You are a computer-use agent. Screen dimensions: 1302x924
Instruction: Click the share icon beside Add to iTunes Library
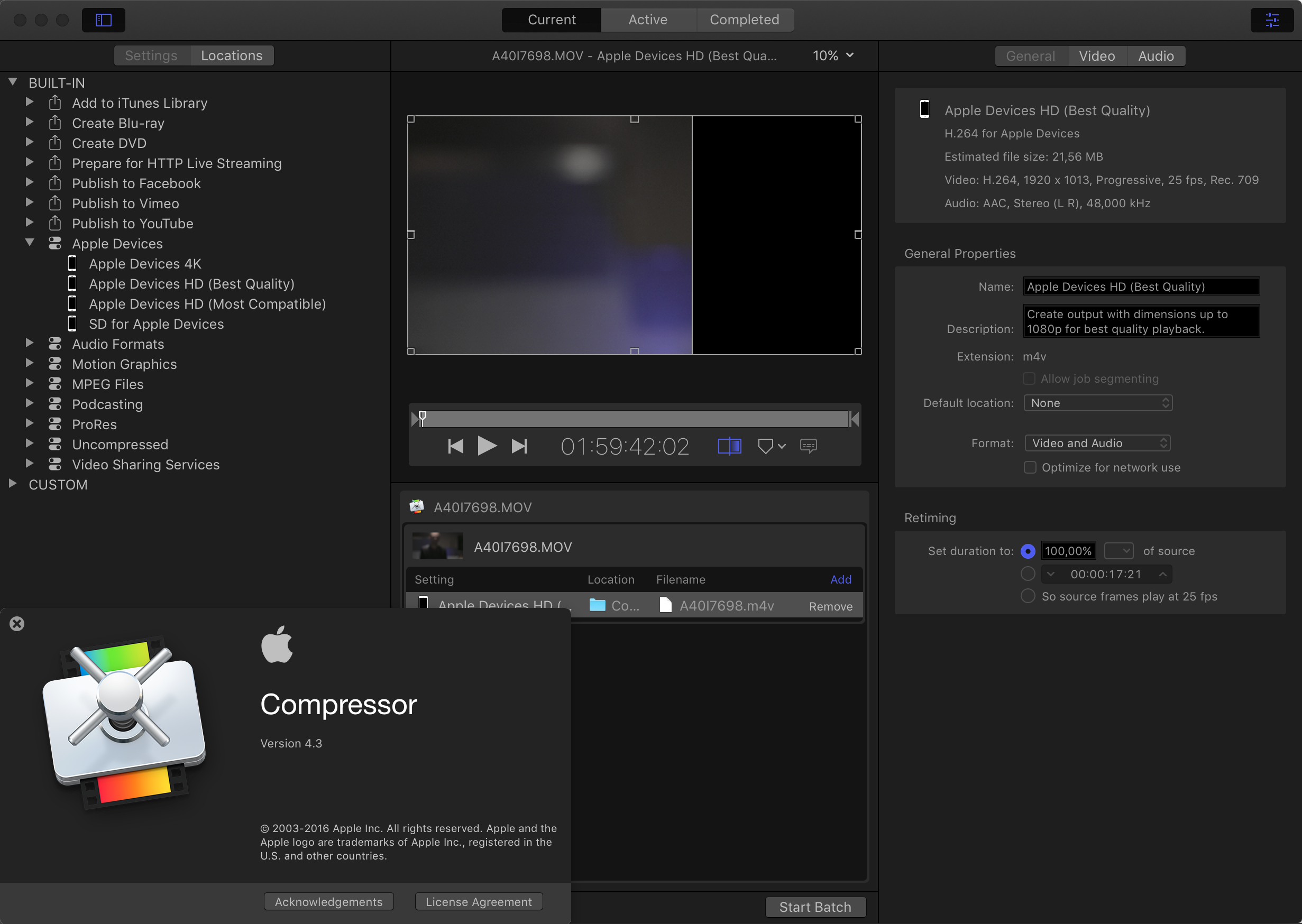54,103
